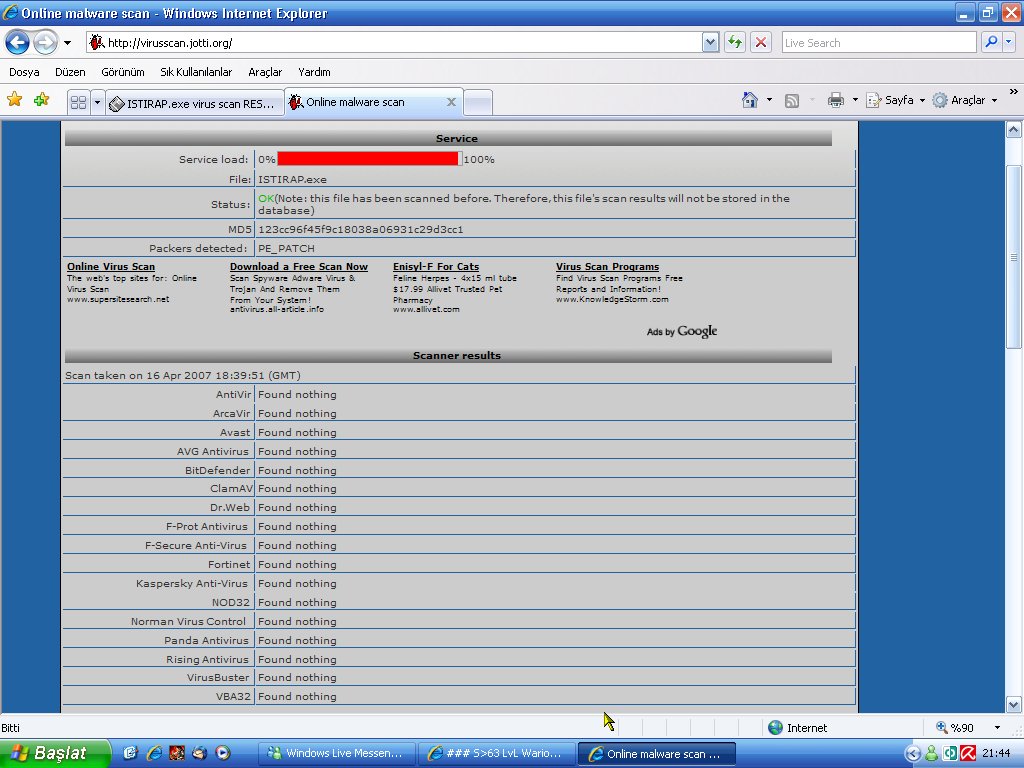Viewport: 1024px width, 768px height.
Task: Click the Internet zone globe icon
Action: tap(775, 728)
